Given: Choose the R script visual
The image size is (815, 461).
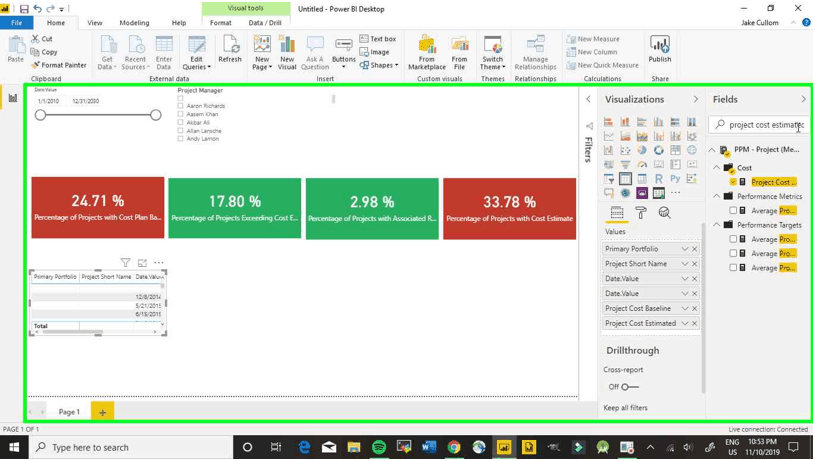Looking at the screenshot, I should tap(659, 179).
